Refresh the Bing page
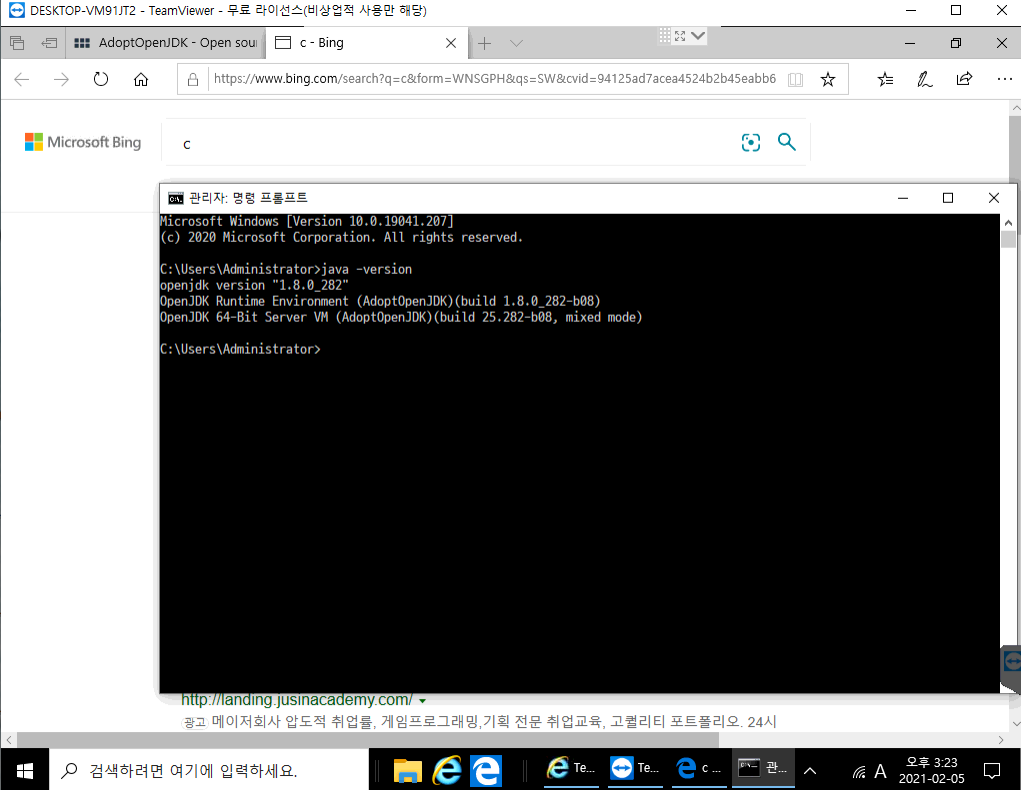The width and height of the screenshot is (1021, 790). pyautogui.click(x=101, y=79)
